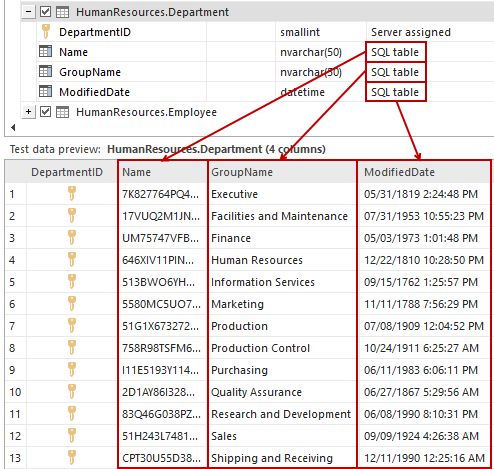Select the Information Services cell

[x=282, y=282]
